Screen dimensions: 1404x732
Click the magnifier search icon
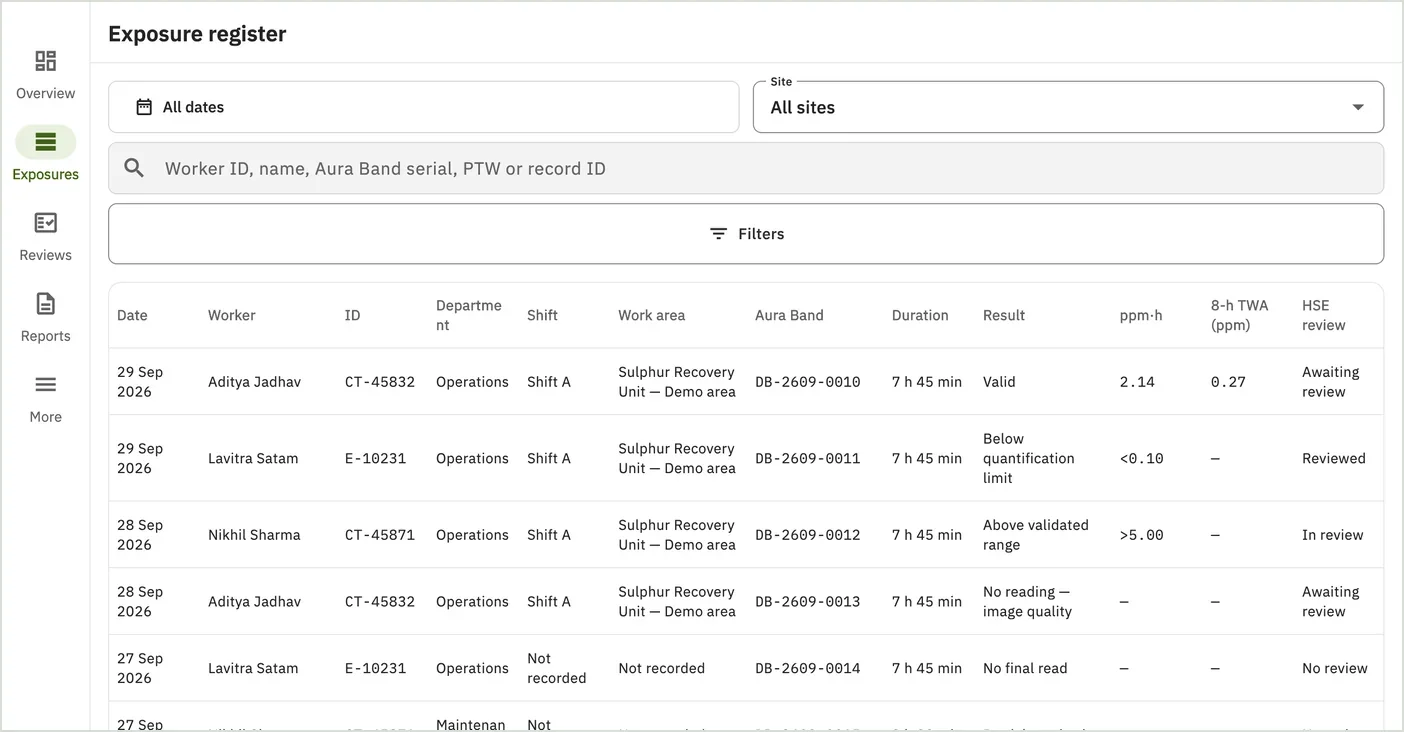point(134,168)
